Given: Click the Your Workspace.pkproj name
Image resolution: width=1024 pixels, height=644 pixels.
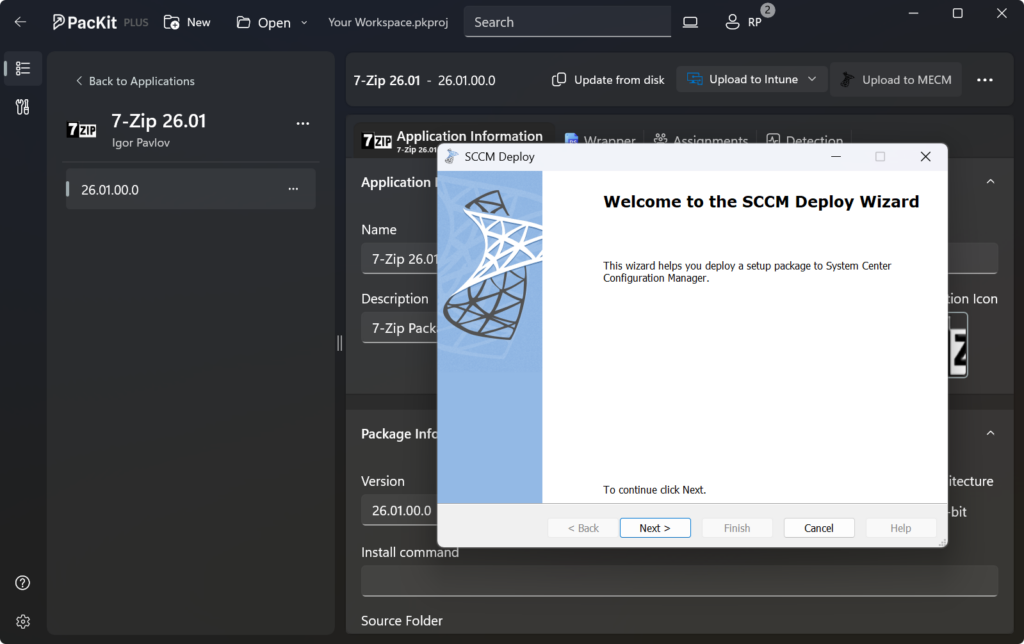Looking at the screenshot, I should coord(388,22).
